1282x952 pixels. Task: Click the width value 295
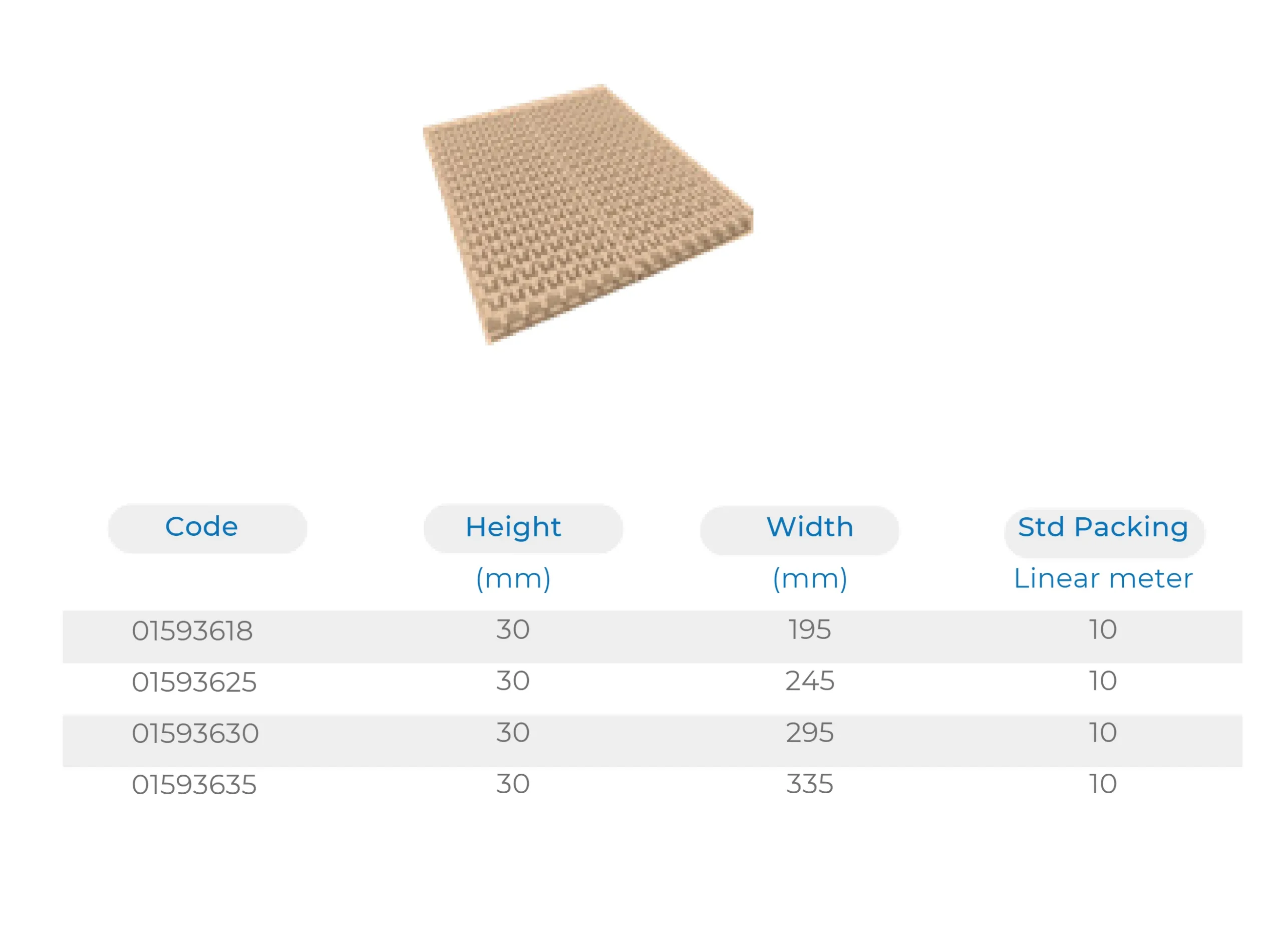coord(810,733)
